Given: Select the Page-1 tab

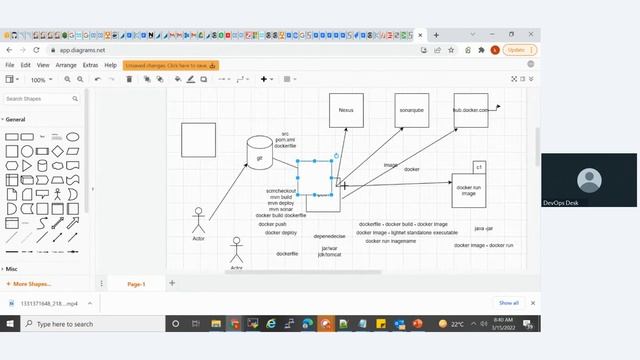Looking at the screenshot, I should (x=136, y=284).
